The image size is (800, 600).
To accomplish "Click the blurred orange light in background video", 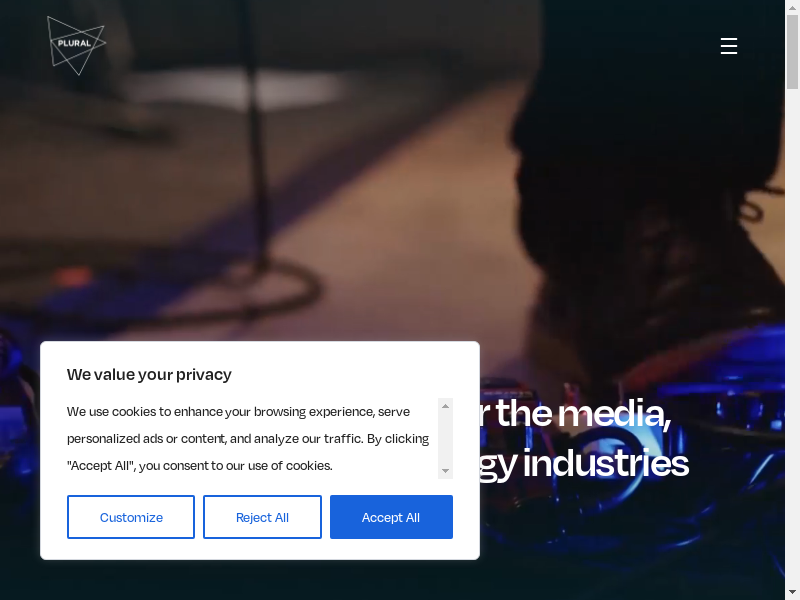I will pos(73,277).
